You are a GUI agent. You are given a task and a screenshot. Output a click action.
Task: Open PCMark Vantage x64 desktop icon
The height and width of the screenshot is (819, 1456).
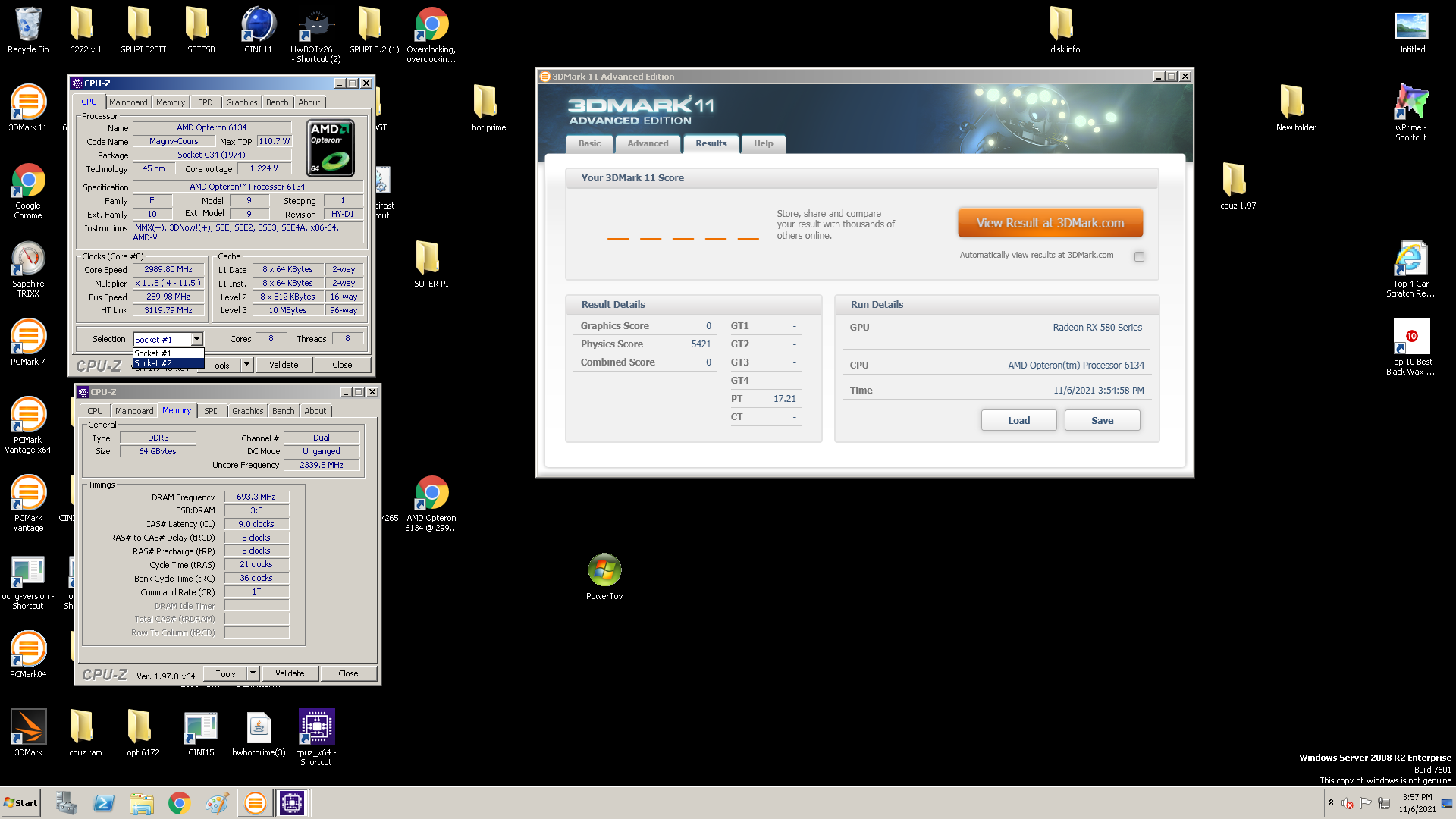(28, 425)
